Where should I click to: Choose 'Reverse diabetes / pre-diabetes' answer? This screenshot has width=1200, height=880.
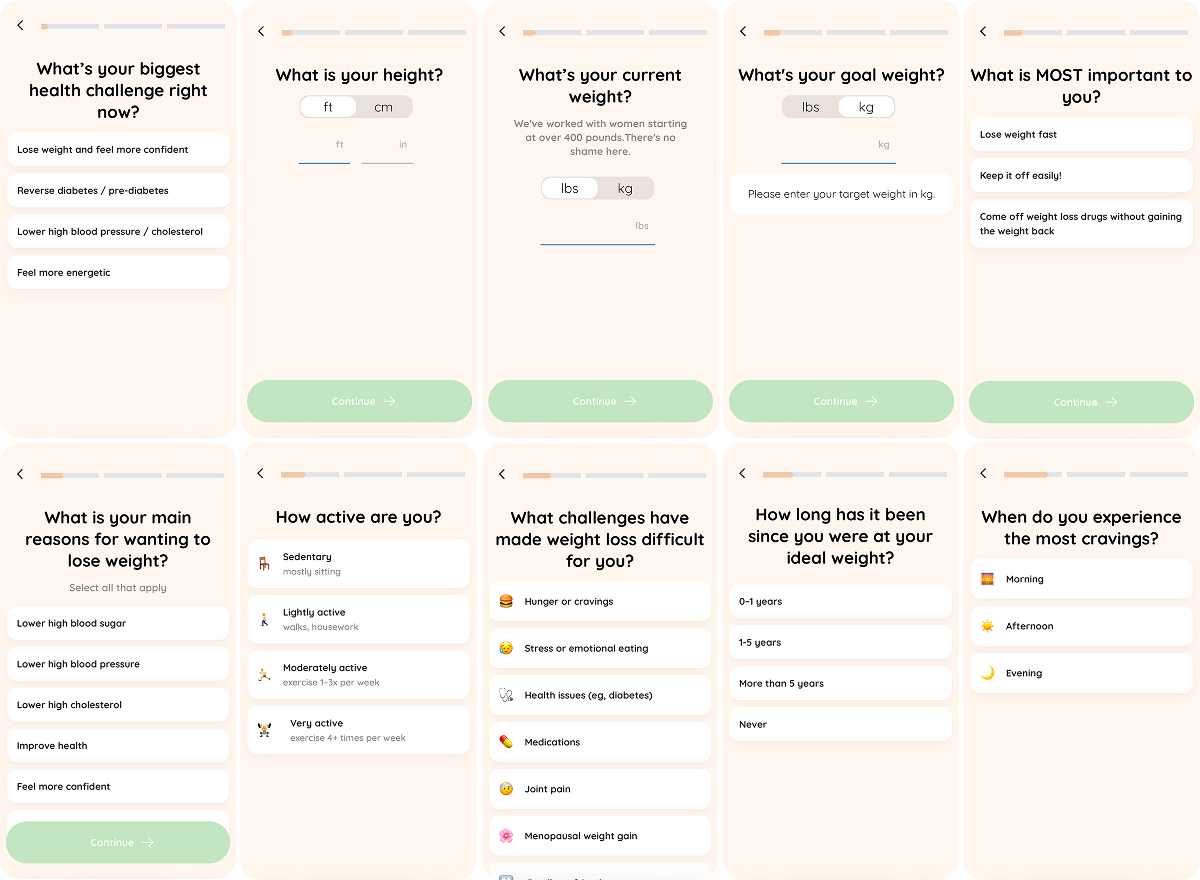click(x=118, y=190)
